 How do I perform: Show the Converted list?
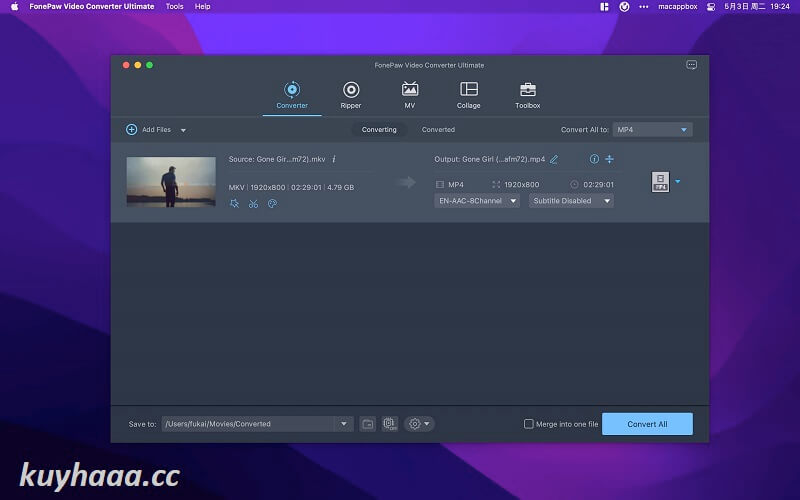pos(438,130)
